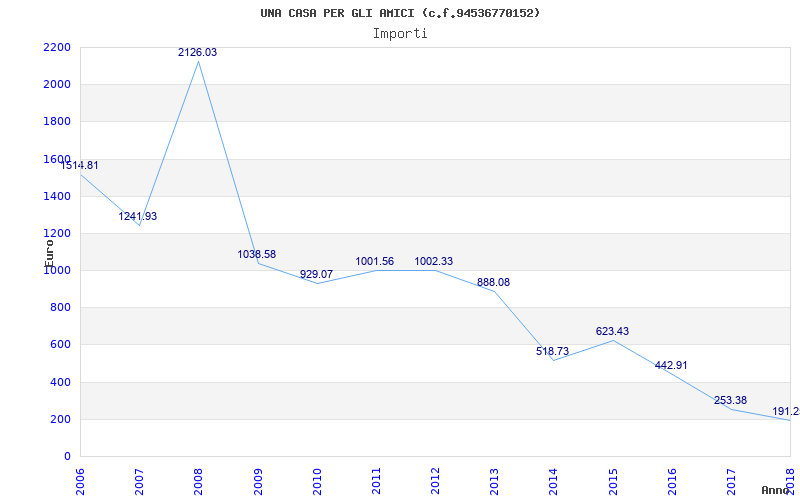
Task: Click the 800 y-axis tick label
Action: click(61, 308)
